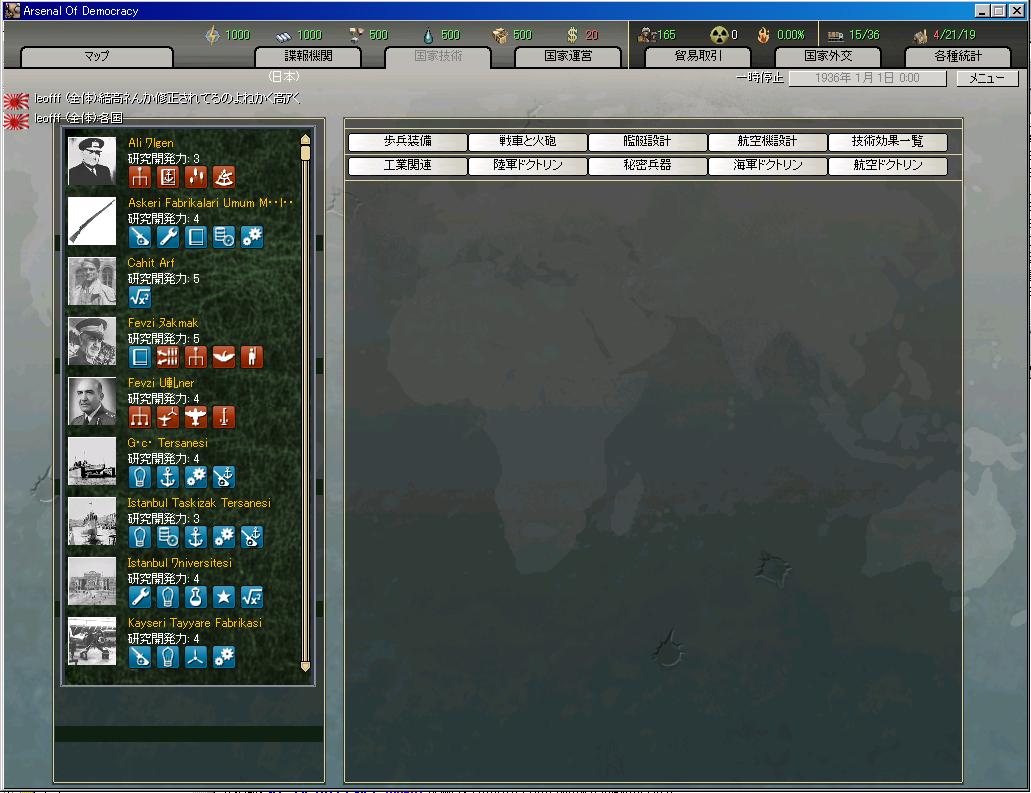
Task: Open the 陸軍ドクトリン category
Action: (527, 166)
